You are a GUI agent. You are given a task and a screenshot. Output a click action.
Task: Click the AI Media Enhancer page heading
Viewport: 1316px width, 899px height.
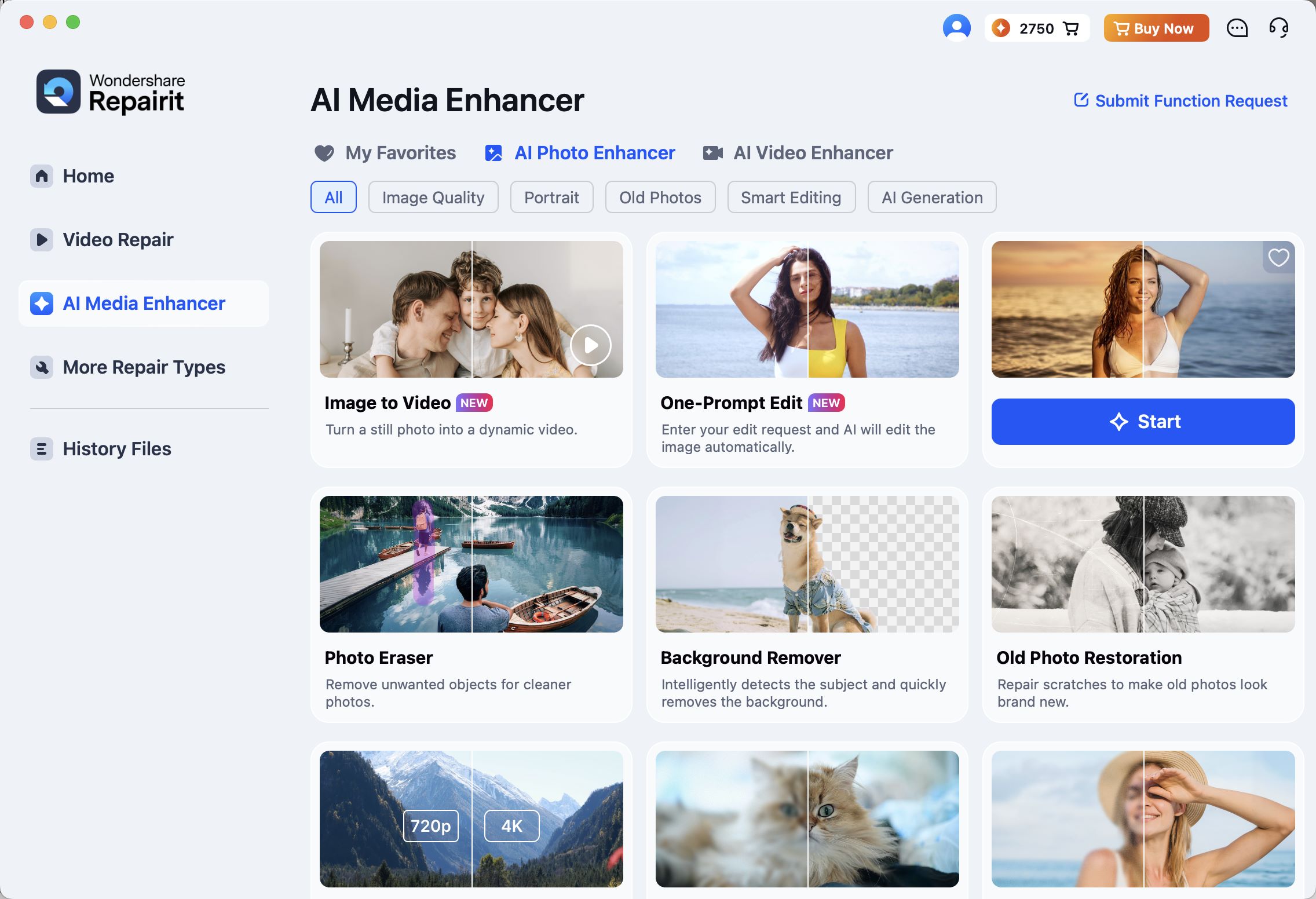tap(448, 100)
